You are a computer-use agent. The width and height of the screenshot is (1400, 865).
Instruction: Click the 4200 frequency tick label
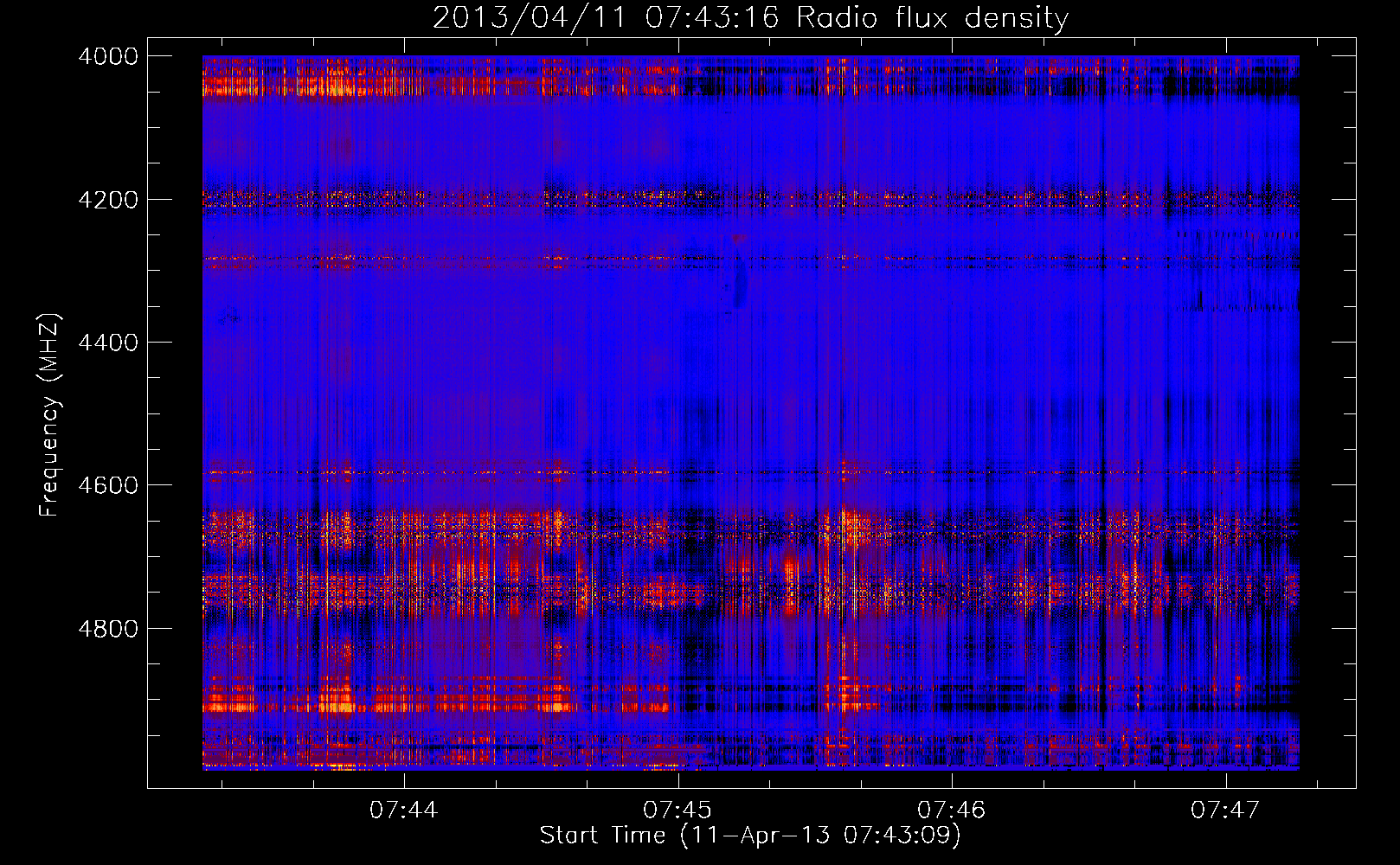coord(108,200)
